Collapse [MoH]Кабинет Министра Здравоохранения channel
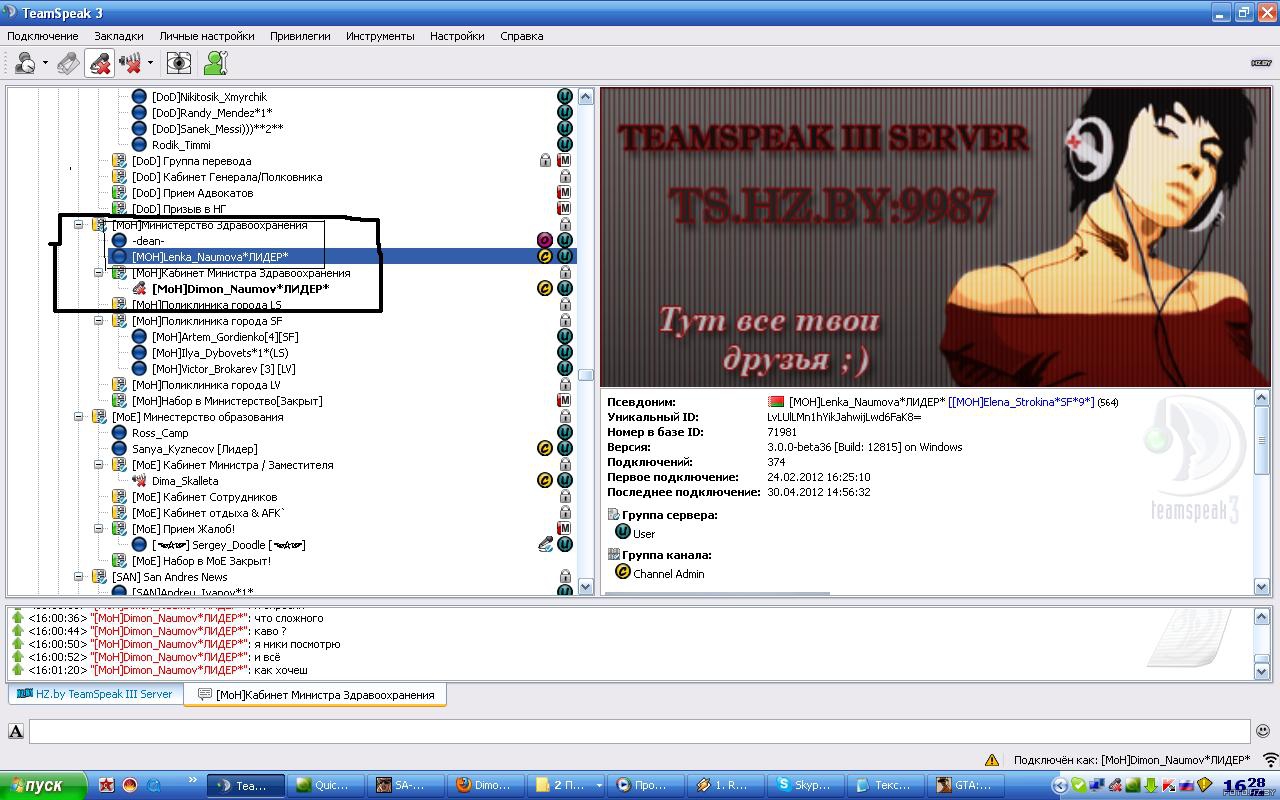Image resolution: width=1280 pixels, height=800 pixels. tap(99, 273)
